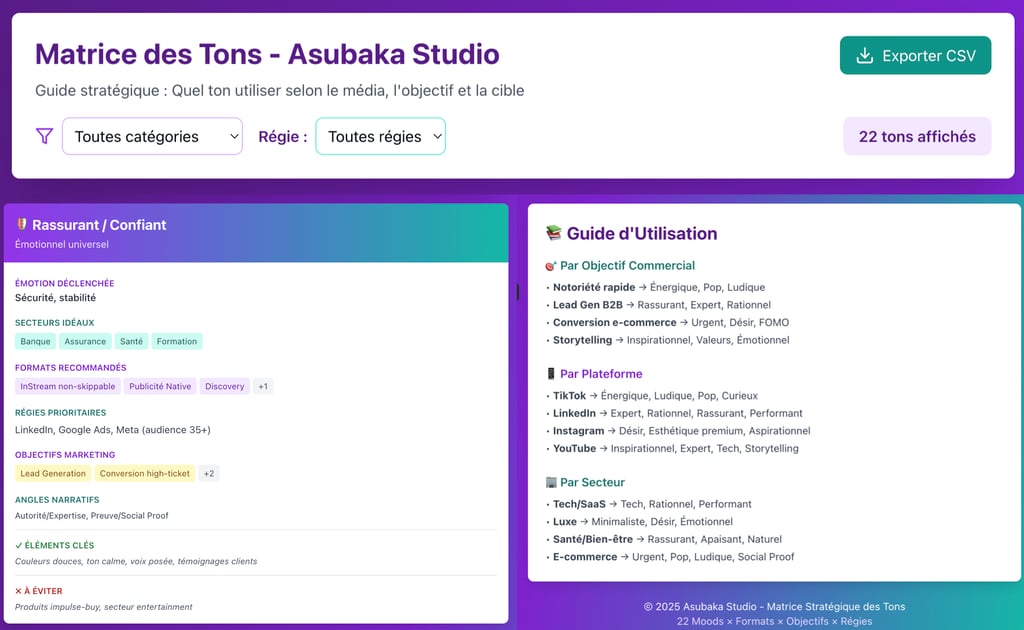Click the Conversion e-commerce guide line
Screen dimensions: 1024x630
pyautogui.click(x=667, y=323)
